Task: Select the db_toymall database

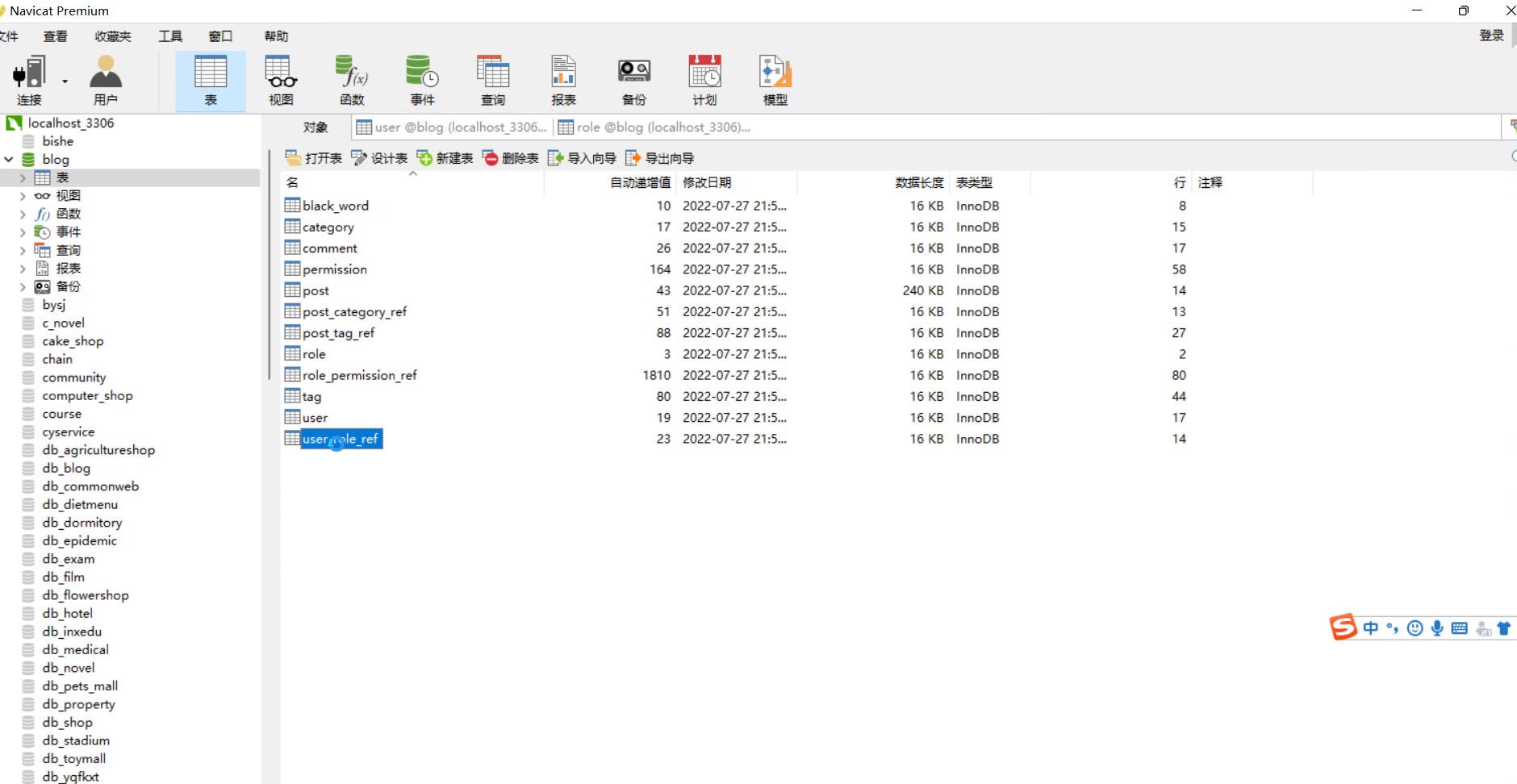Action: point(73,759)
